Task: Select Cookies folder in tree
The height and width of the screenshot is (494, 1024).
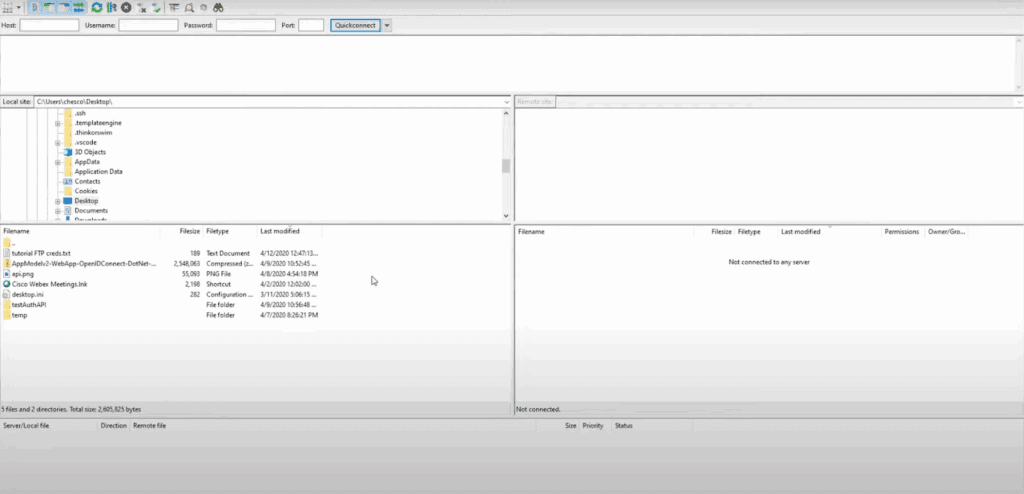Action: pos(86,191)
